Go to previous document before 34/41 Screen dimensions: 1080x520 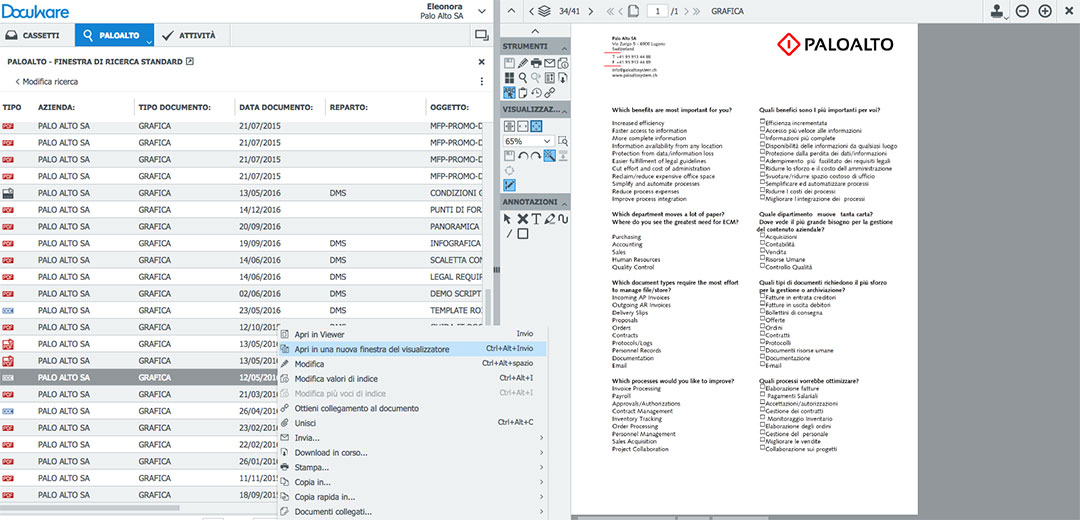531,11
